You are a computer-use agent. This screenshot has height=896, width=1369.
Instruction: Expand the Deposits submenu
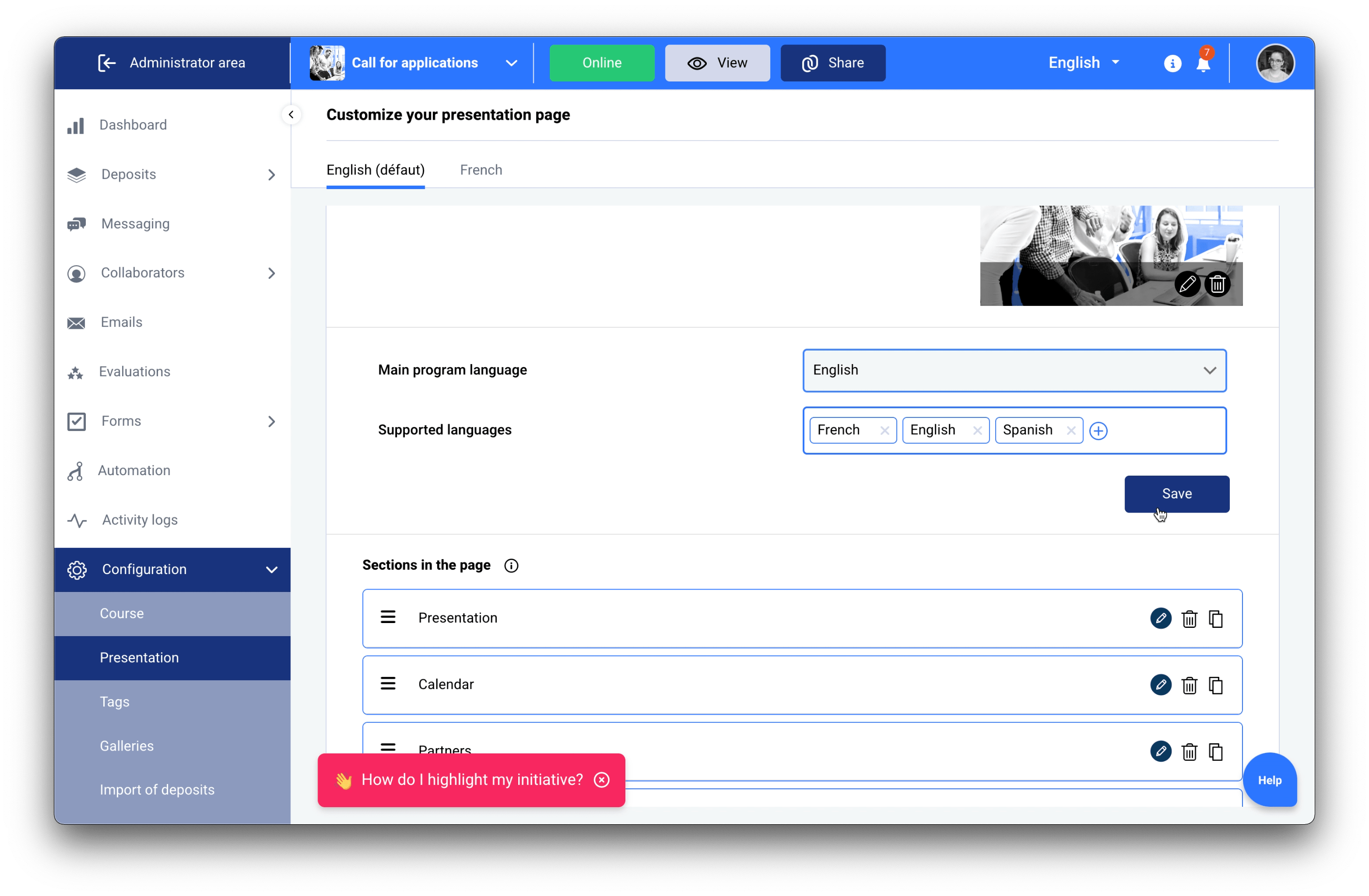tap(271, 175)
